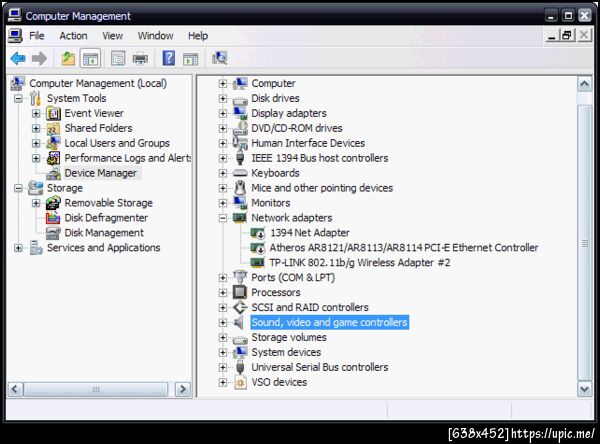Click device list vertical scrollbar thumb

[x=585, y=243]
